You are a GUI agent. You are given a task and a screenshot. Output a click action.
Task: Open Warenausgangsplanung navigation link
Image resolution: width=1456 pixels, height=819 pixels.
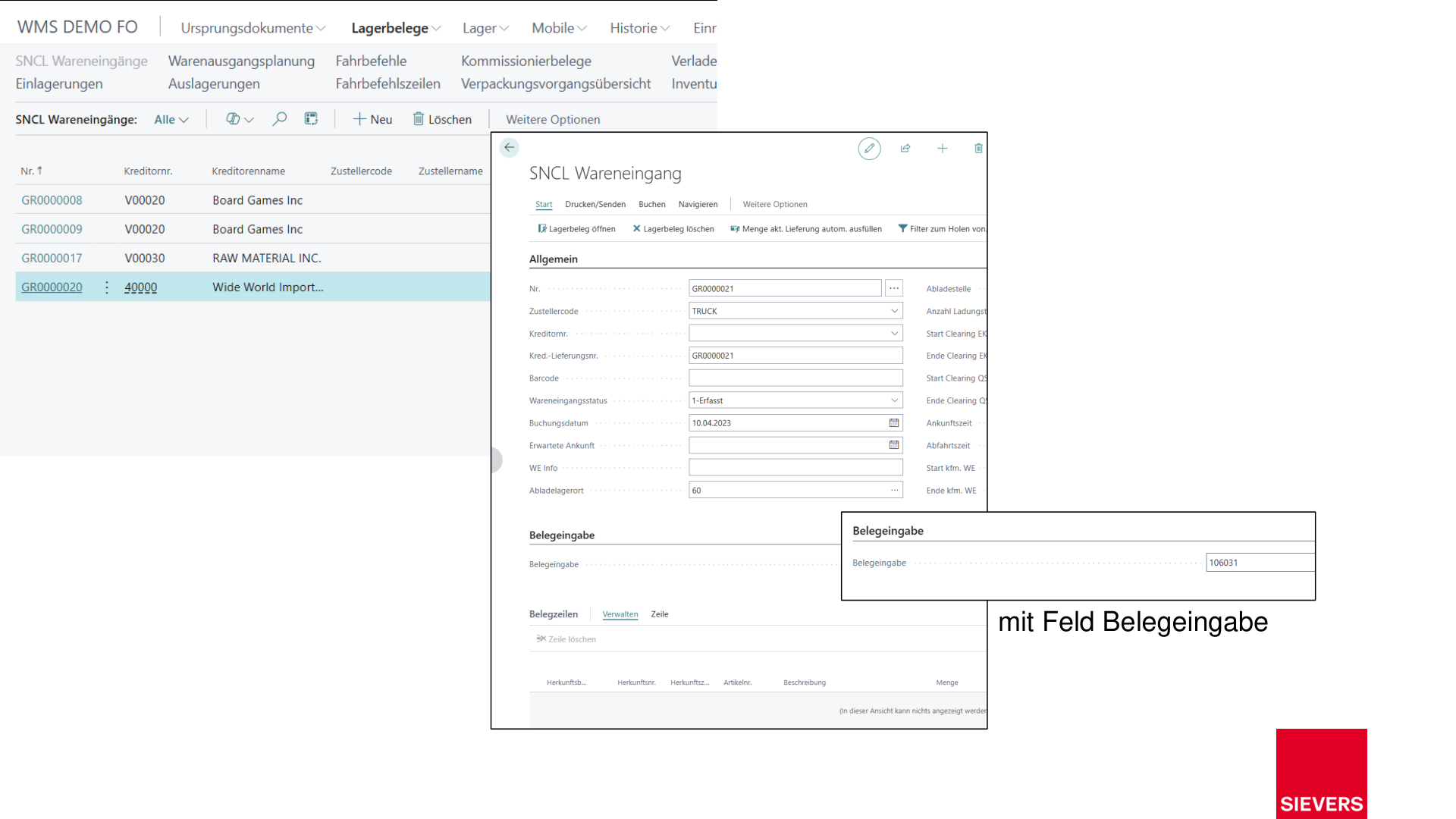(241, 61)
